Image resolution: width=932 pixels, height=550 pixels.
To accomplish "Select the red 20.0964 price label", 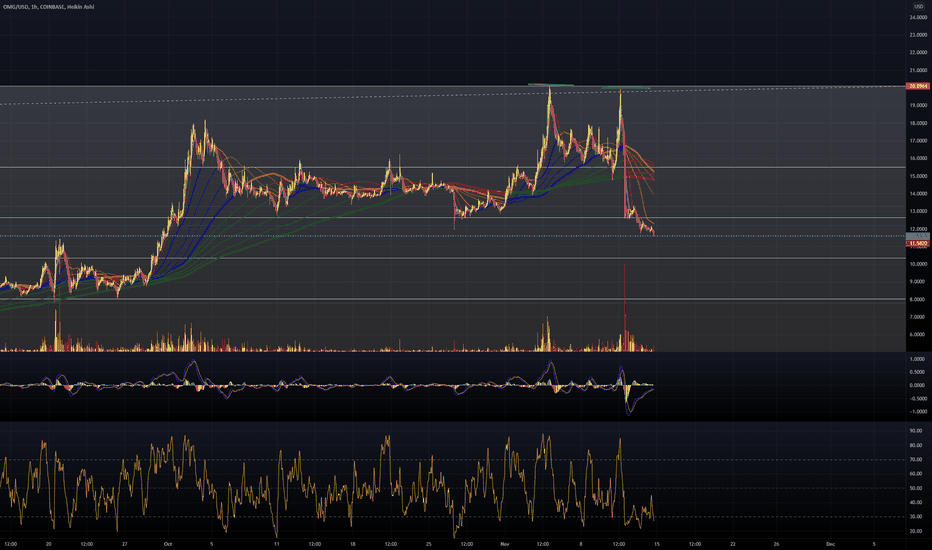I will coord(918,86).
